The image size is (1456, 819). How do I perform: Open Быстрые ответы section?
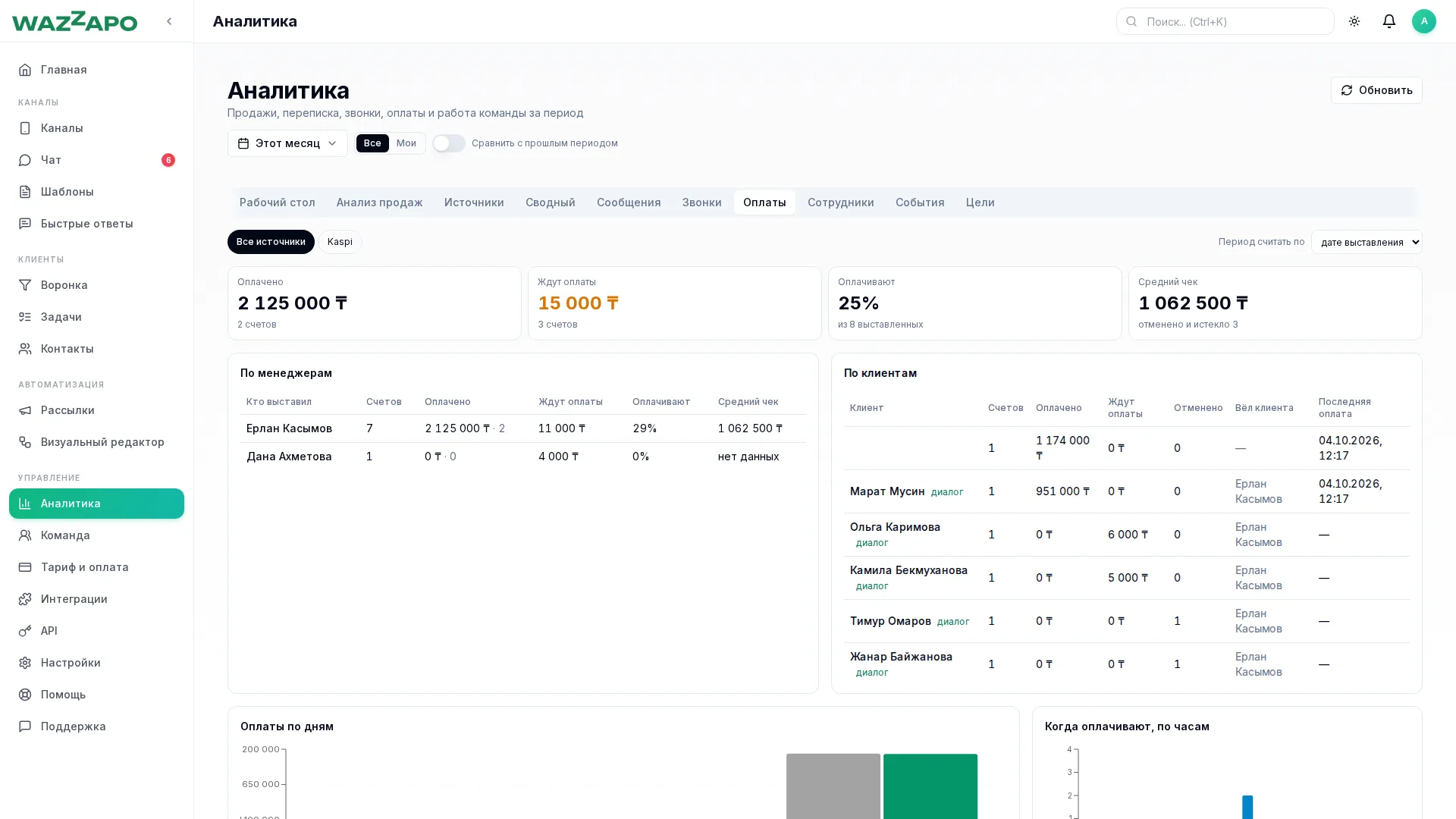(x=96, y=224)
